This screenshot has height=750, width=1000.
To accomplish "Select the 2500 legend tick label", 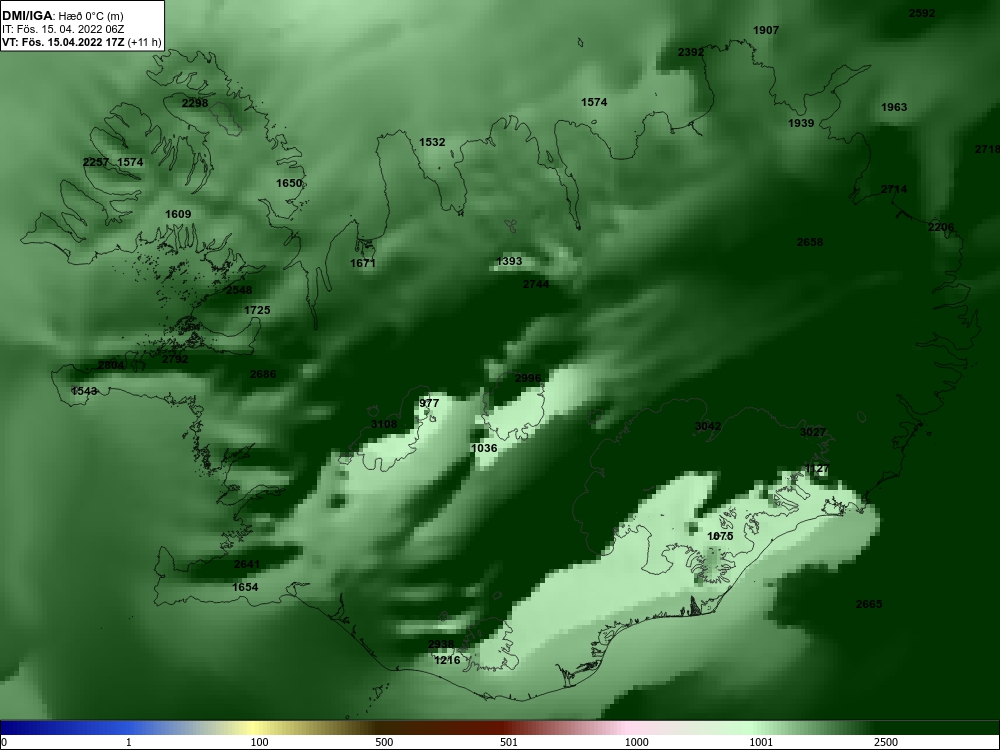I will coord(886,742).
